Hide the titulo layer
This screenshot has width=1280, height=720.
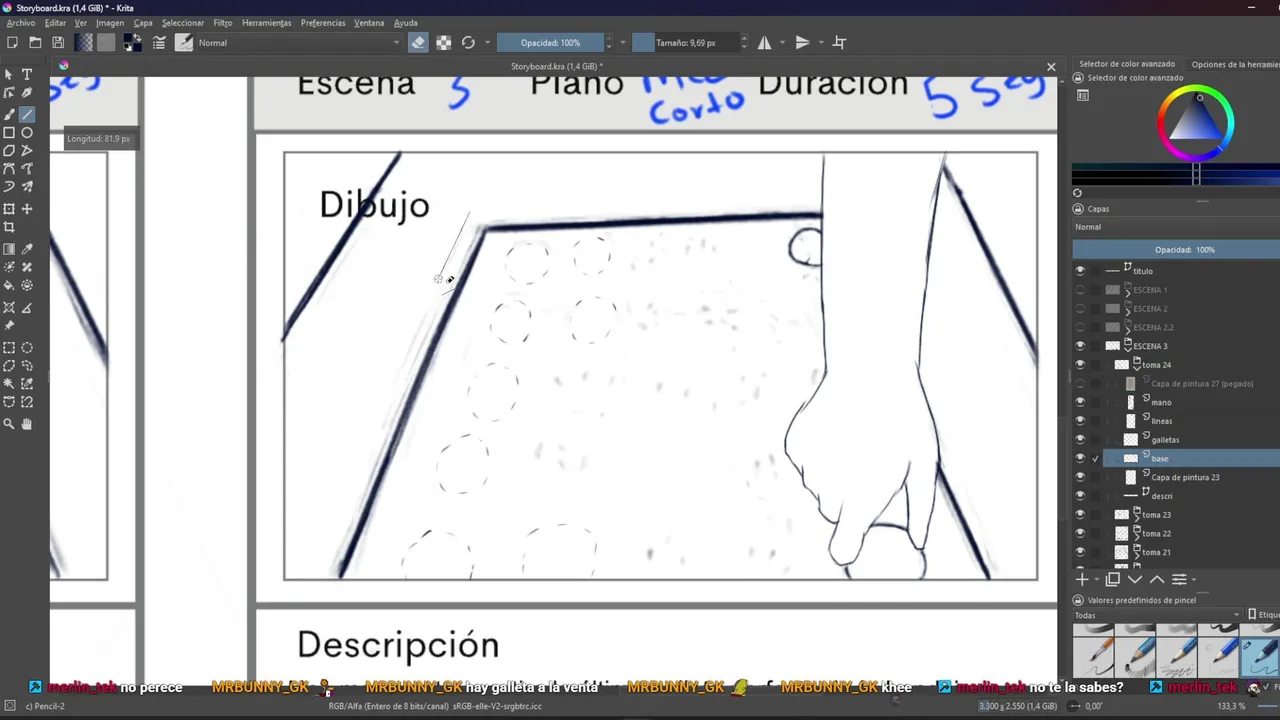click(1079, 271)
